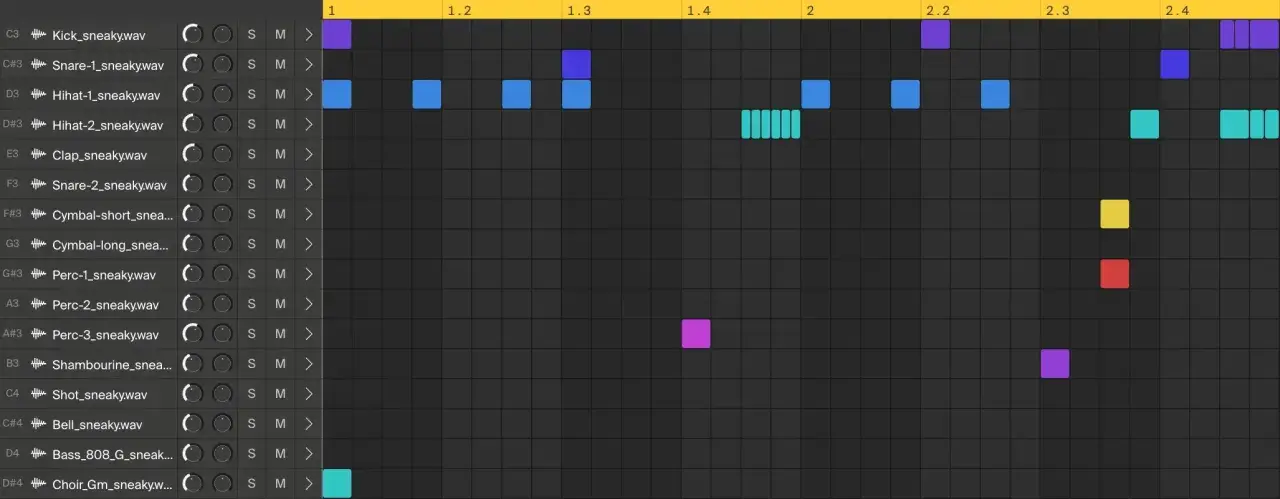The width and height of the screenshot is (1280, 499).
Task: Jump to timeline marker 2.3
Action: (1058, 10)
